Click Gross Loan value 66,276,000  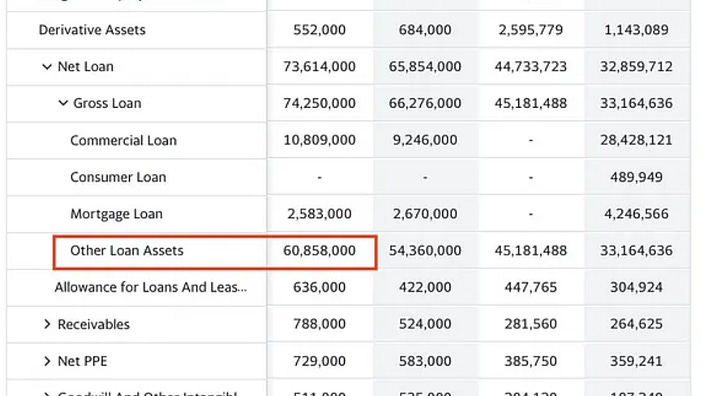(425, 103)
